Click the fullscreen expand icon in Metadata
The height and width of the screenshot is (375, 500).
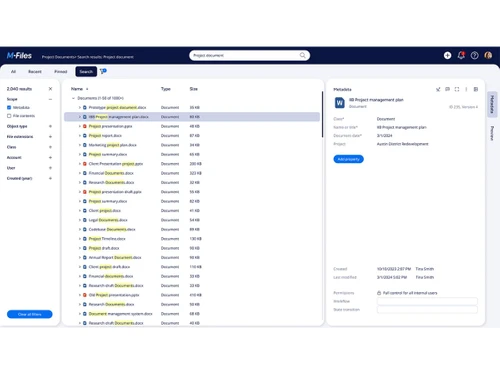457,89
